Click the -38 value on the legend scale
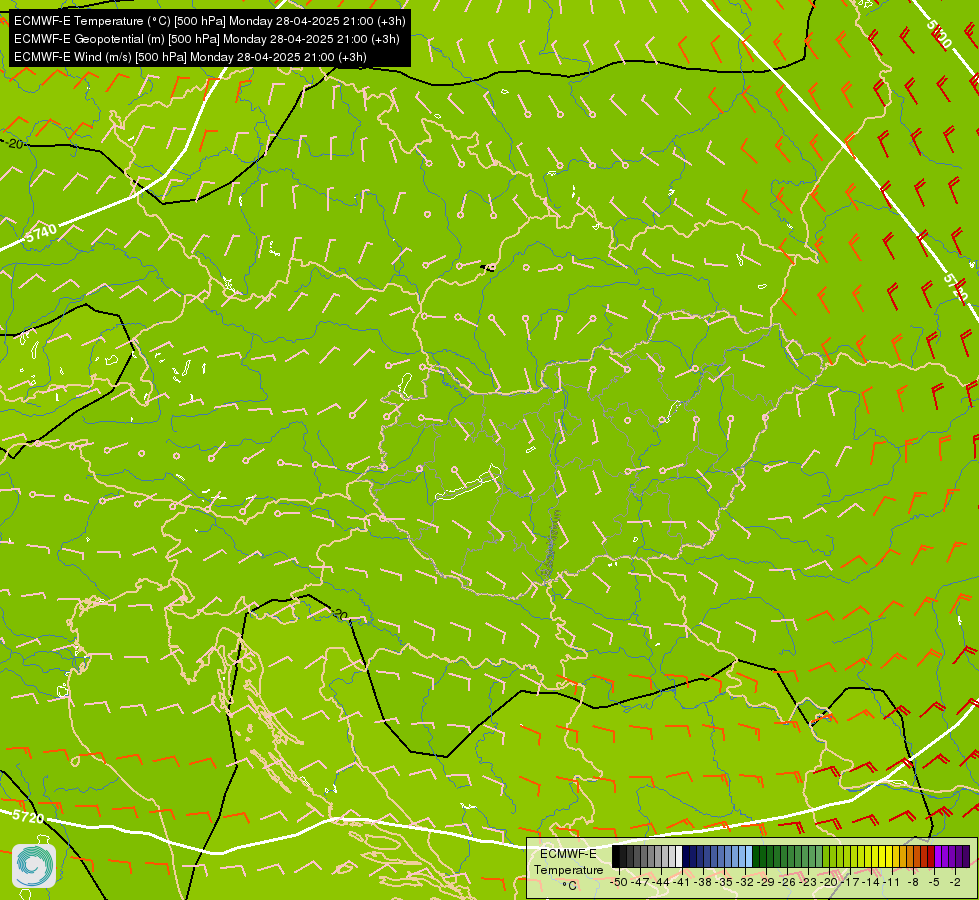 click(703, 882)
